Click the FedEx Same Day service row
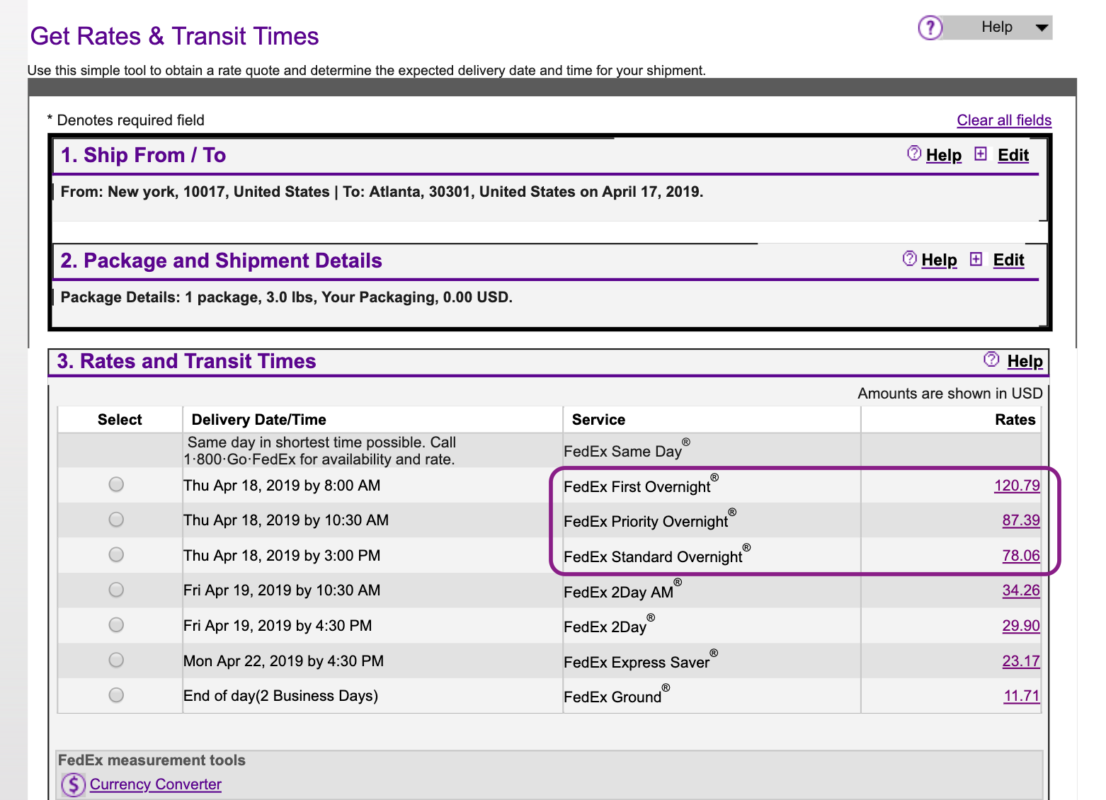This screenshot has height=800, width=1106. tap(620, 449)
